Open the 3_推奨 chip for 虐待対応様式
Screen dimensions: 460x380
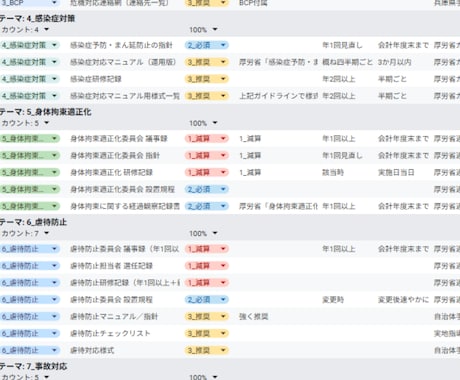207,350
